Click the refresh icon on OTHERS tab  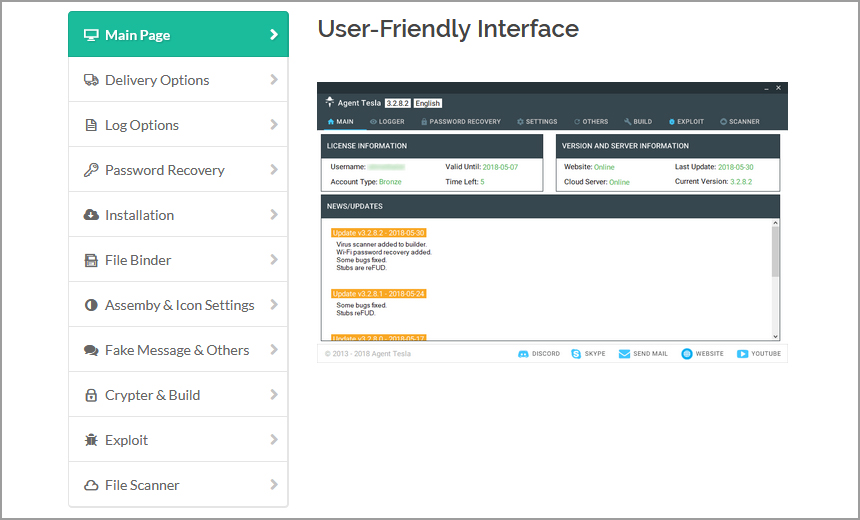pos(577,122)
